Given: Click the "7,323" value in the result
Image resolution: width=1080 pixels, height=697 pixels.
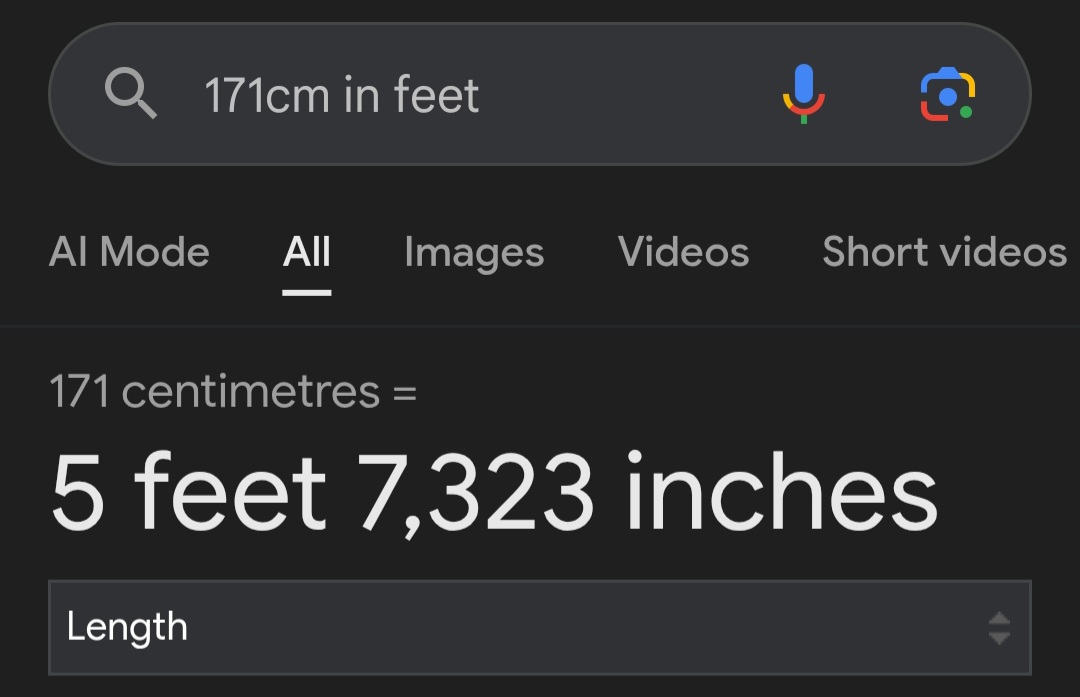Looking at the screenshot, I should [x=478, y=493].
